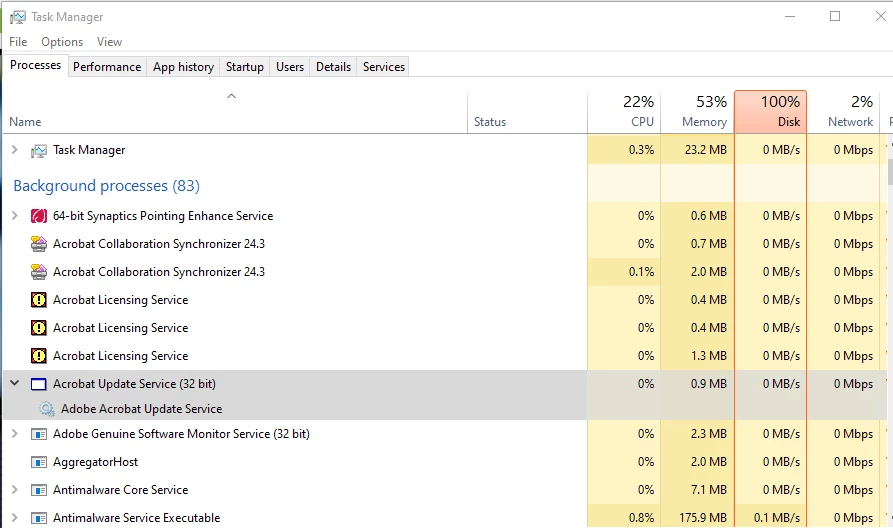The height and width of the screenshot is (528, 893).
Task: Click the Antimalware Core Service icon
Action: point(39,490)
